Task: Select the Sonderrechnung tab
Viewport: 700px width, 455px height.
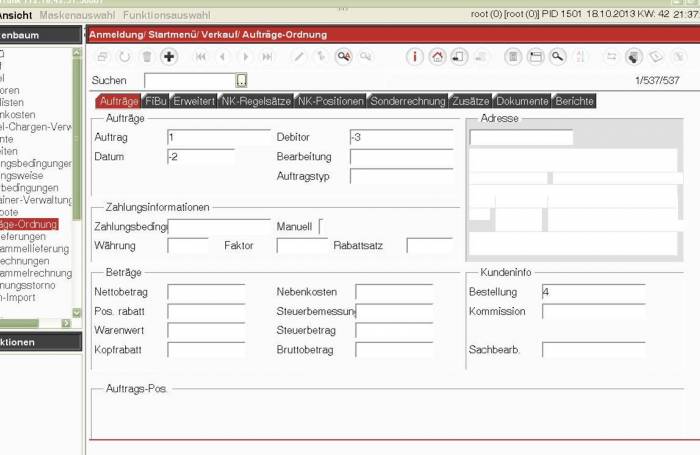Action: (408, 101)
